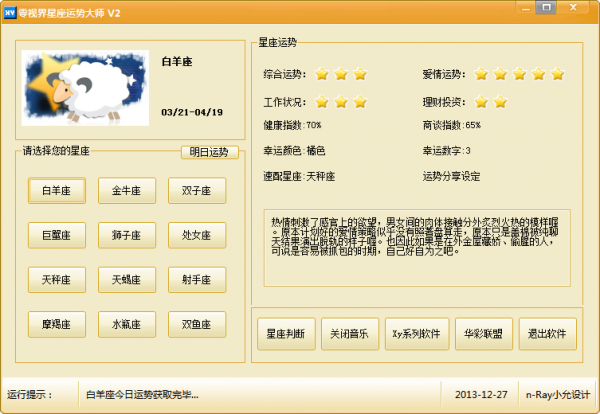
Task: Click the 射手座 button
Action: (x=196, y=279)
